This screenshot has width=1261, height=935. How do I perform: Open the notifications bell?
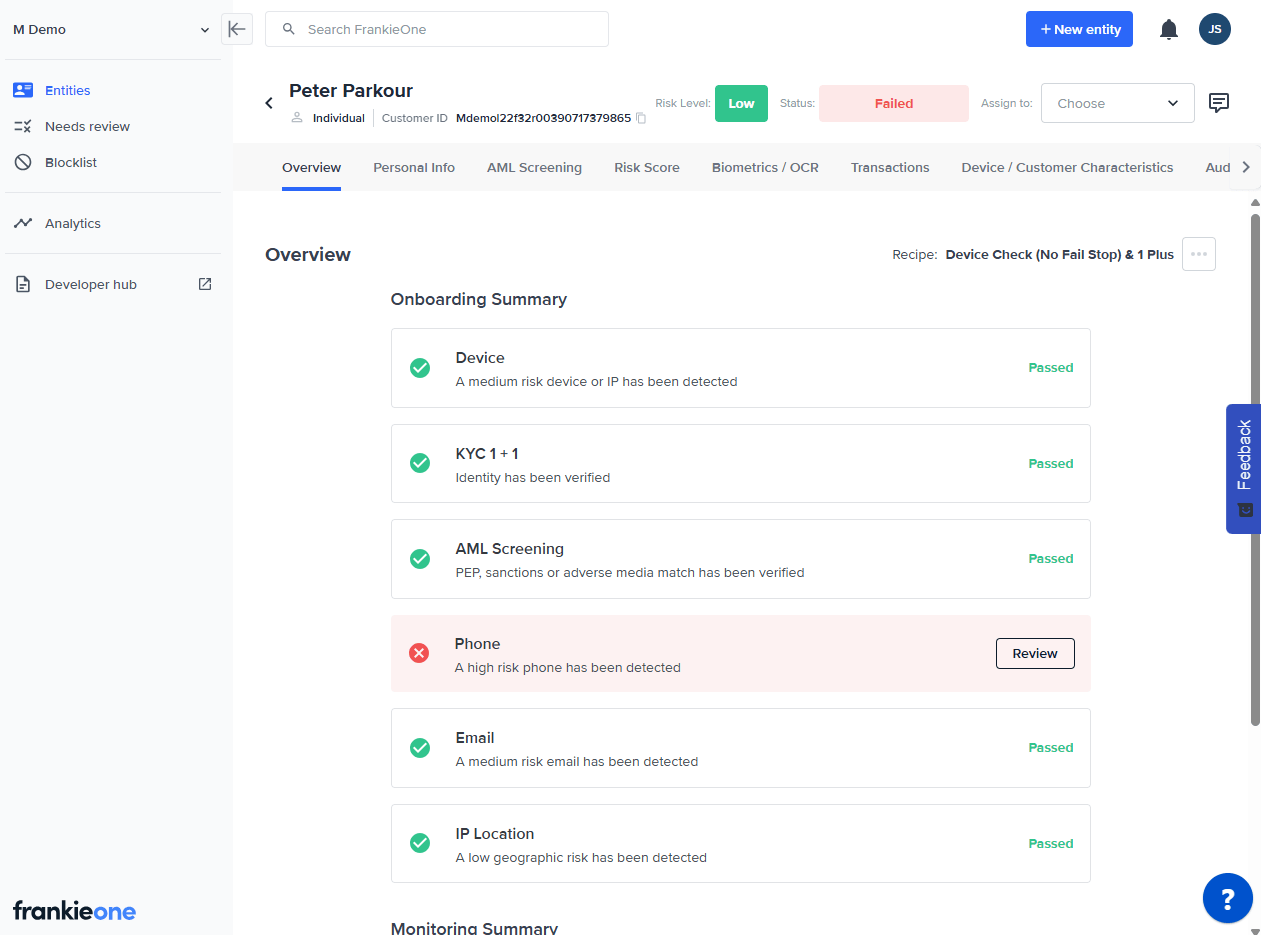click(1168, 29)
